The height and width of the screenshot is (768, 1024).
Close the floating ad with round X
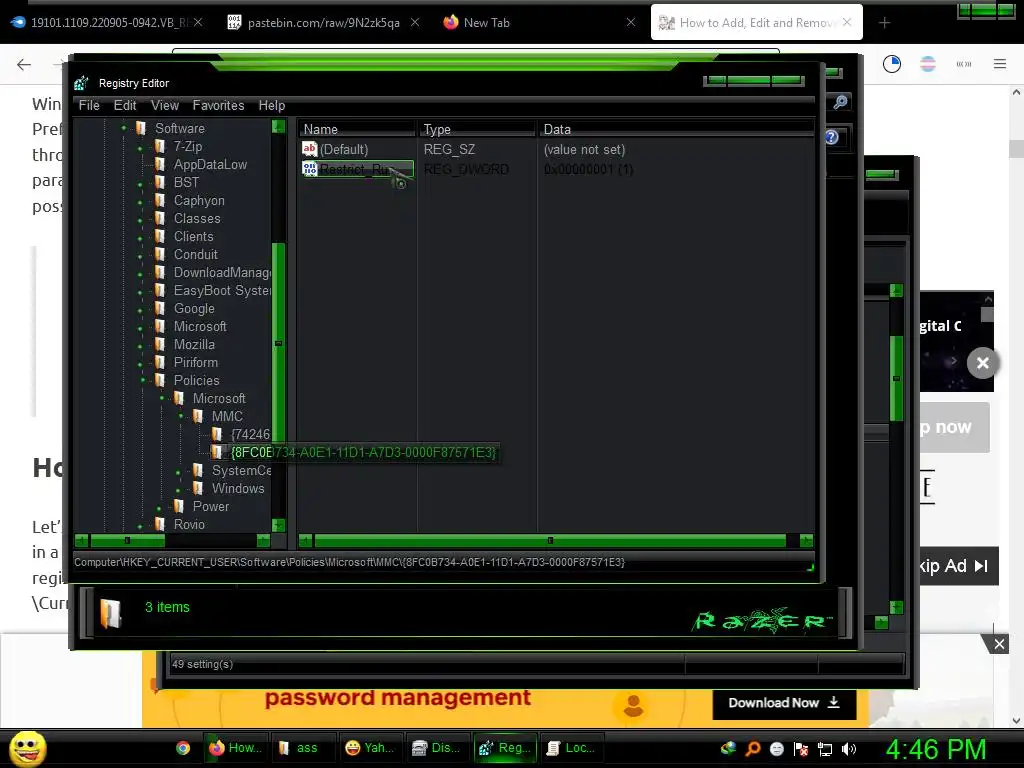click(x=983, y=363)
